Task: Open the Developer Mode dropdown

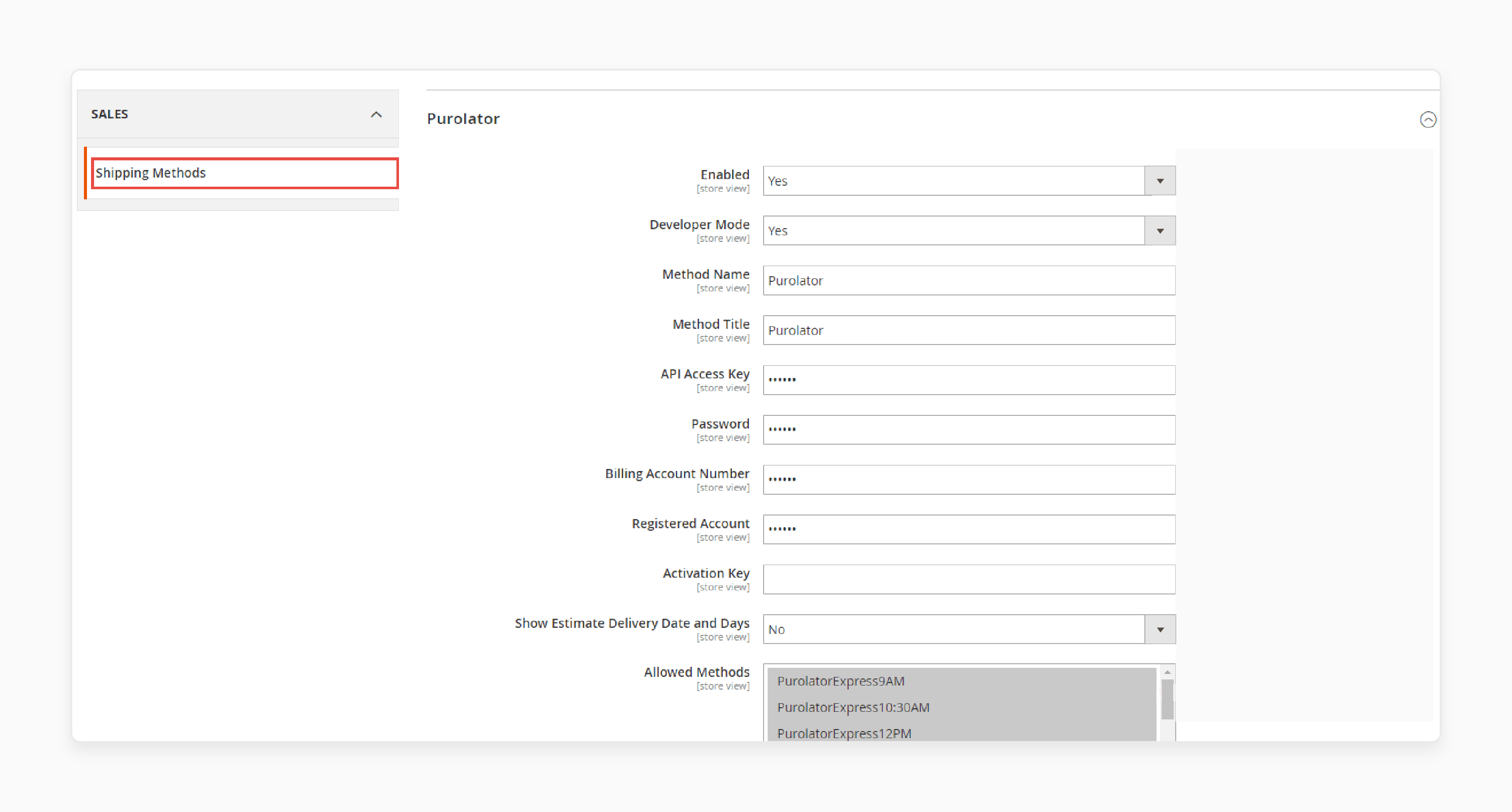Action: pyautogui.click(x=968, y=231)
